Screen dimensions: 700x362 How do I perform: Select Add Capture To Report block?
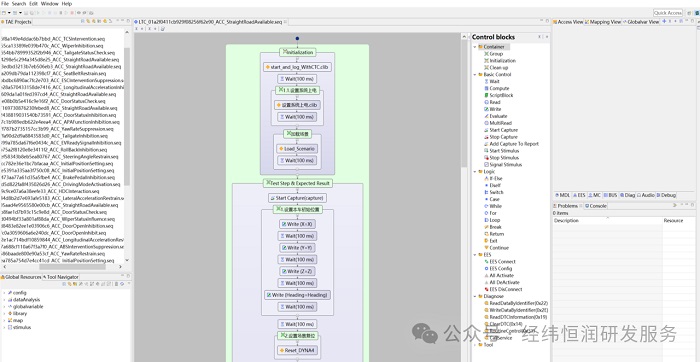point(514,144)
